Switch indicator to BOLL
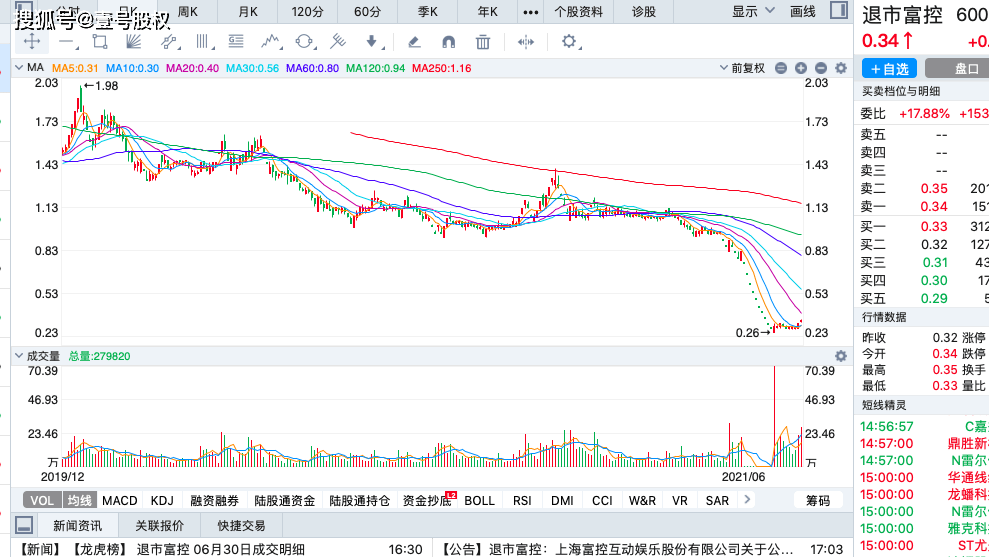The width and height of the screenshot is (989, 557). pos(479,500)
